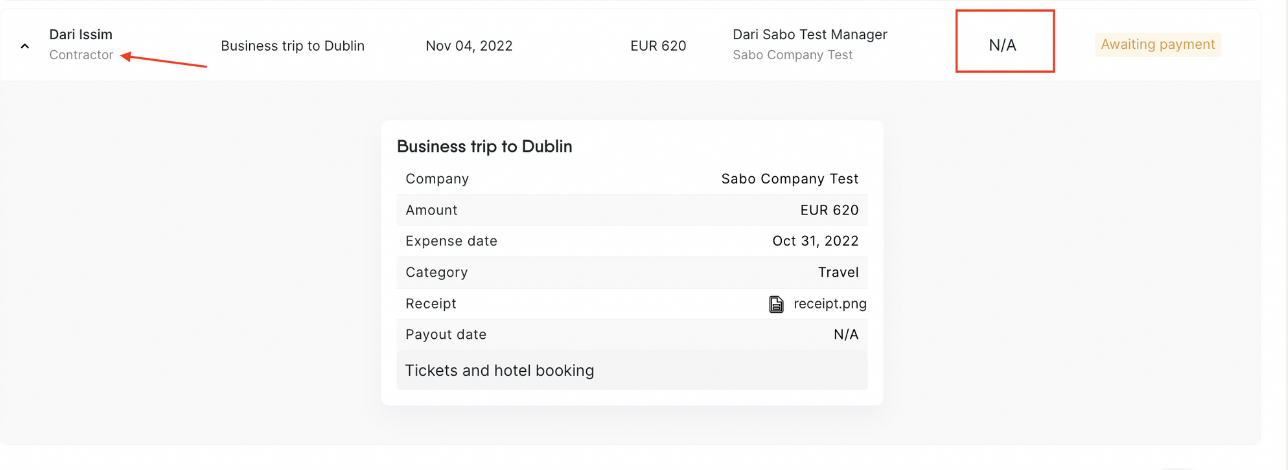Click the Nov 04, 2022 date cell

tap(469, 46)
